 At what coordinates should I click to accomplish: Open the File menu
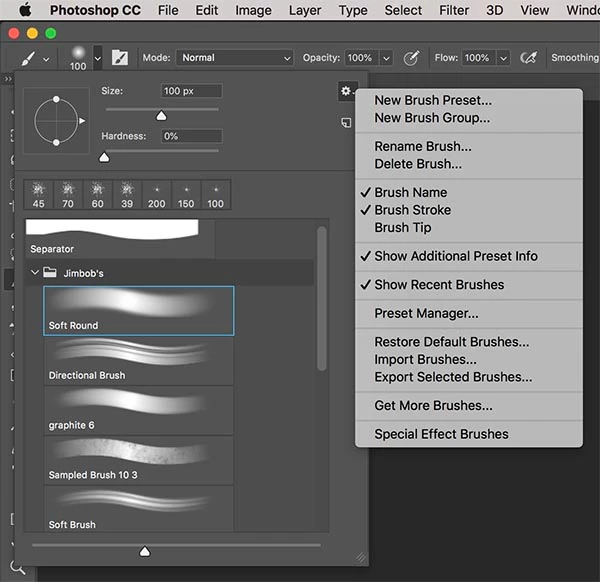click(x=168, y=10)
